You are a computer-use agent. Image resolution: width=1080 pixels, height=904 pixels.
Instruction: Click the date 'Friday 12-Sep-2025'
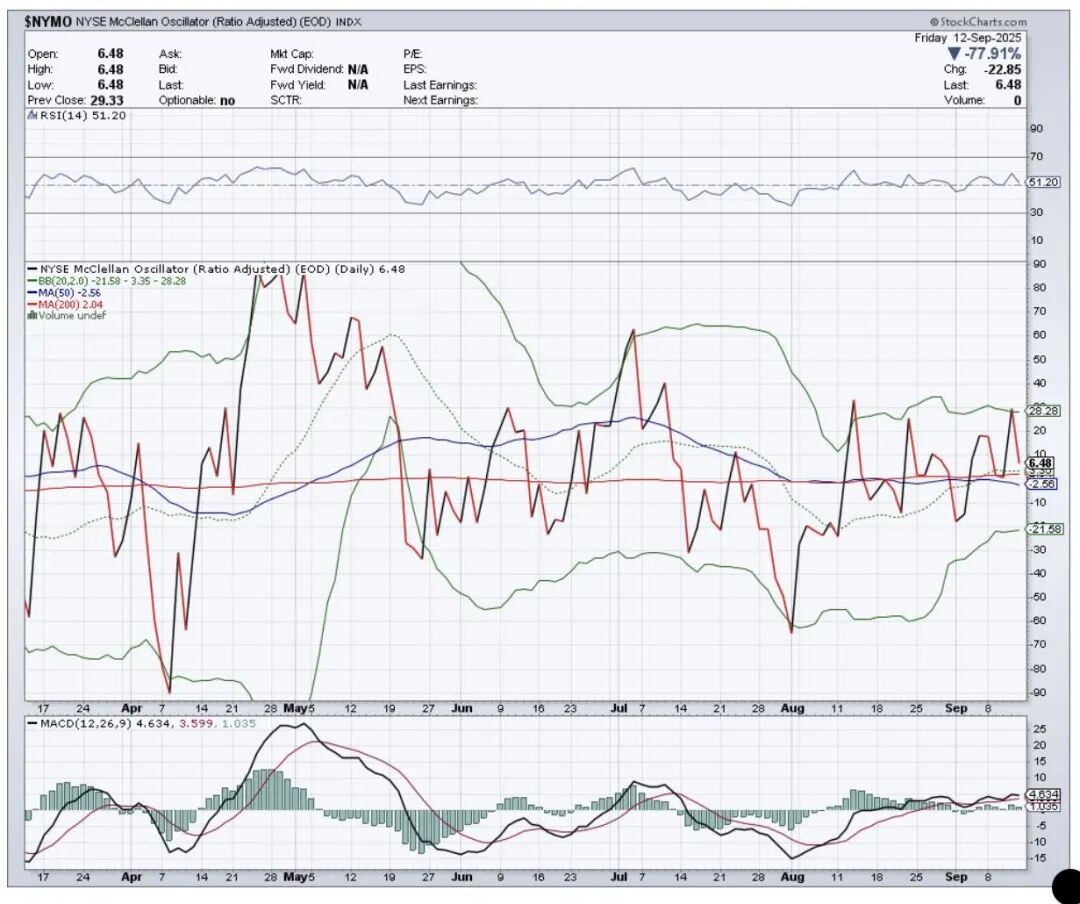(968, 38)
